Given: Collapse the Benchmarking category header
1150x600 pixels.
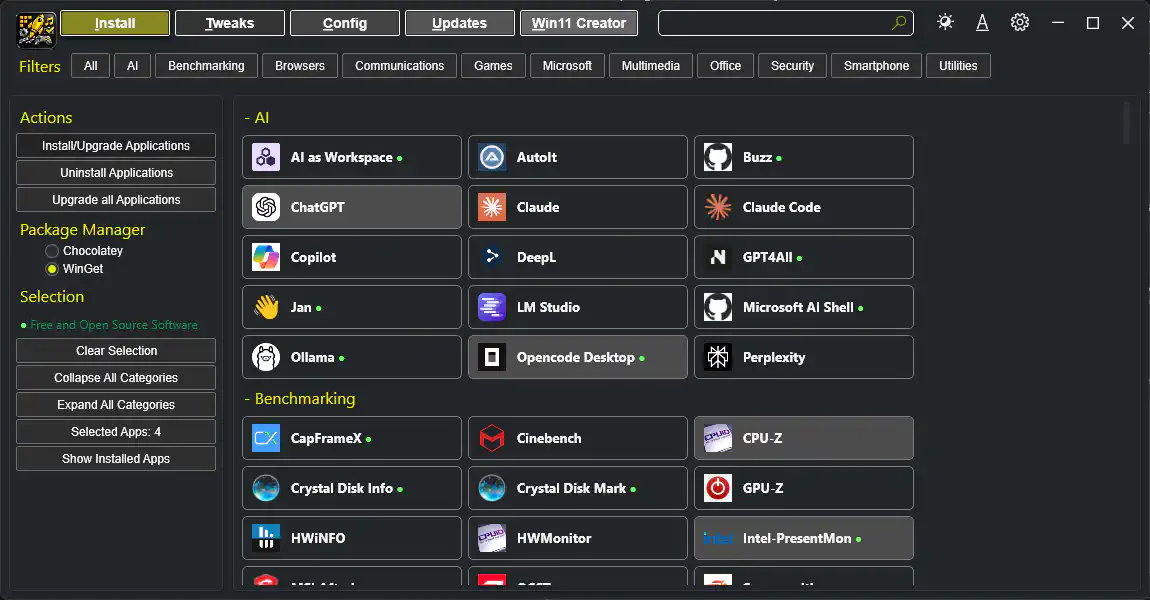Looking at the screenshot, I should [x=299, y=398].
